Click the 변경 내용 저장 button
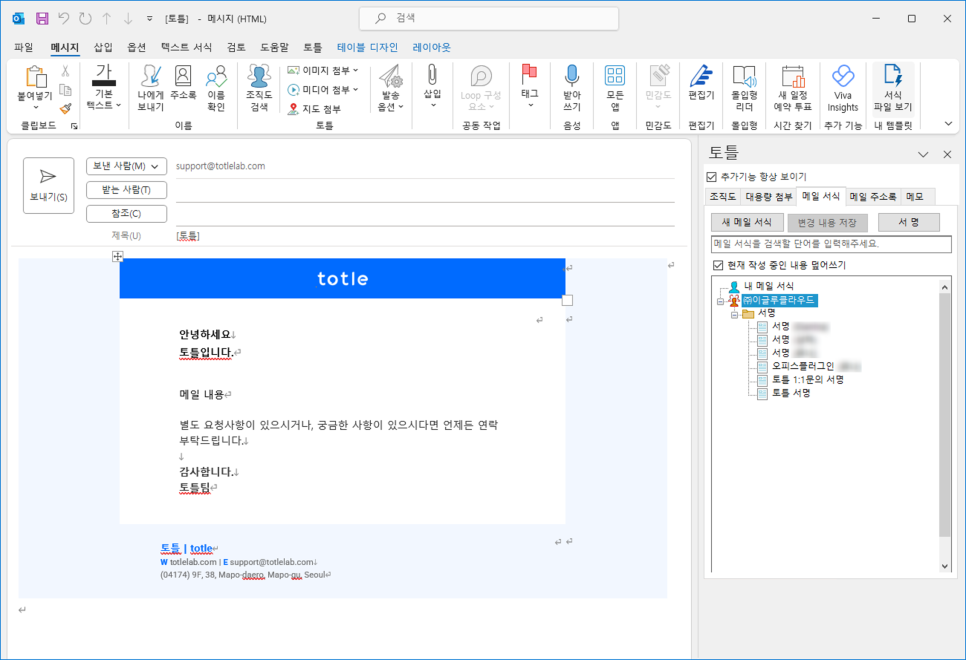 pyautogui.click(x=827, y=222)
